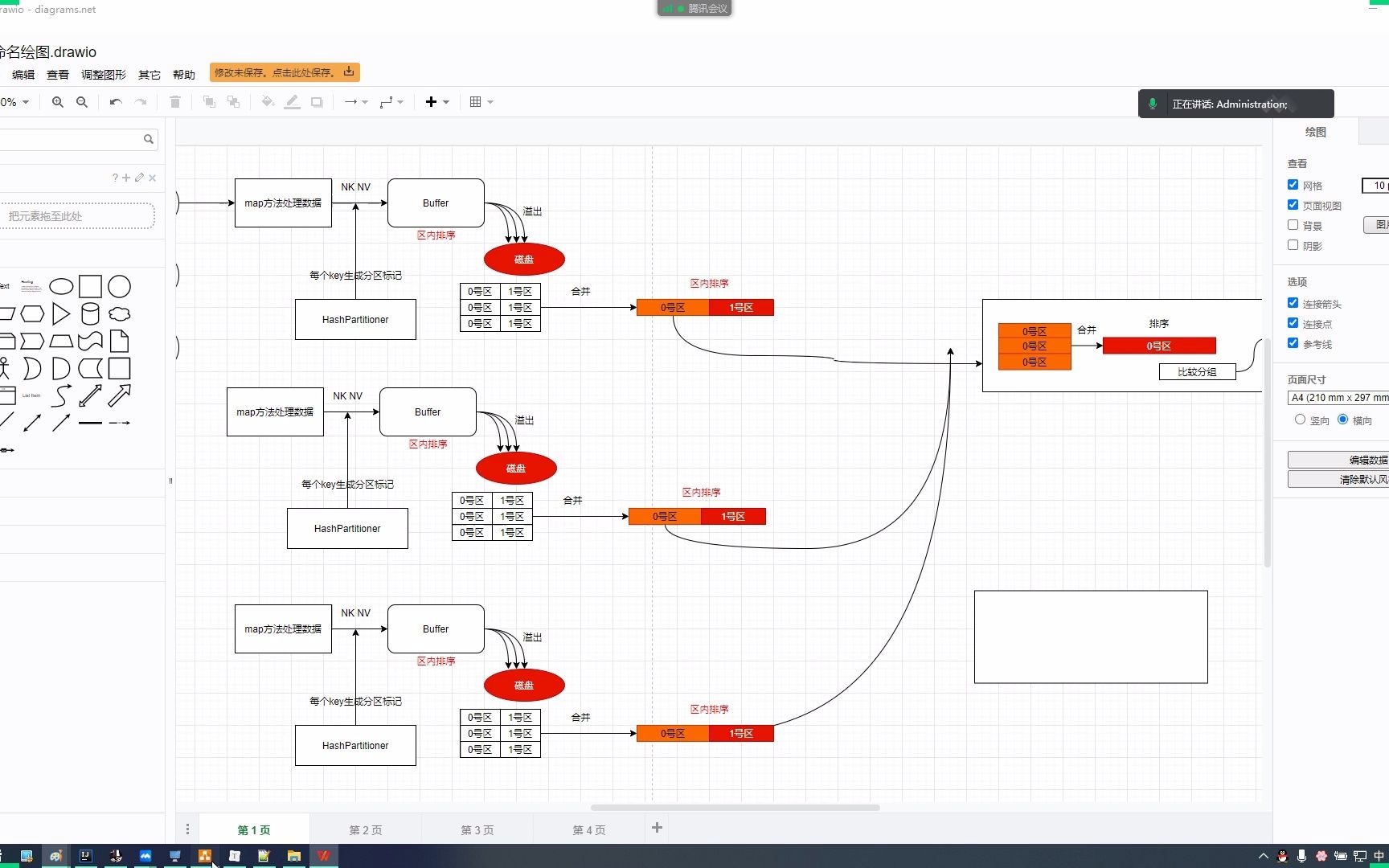1389x868 pixels.
Task: Enable the 阴影 shadow checkbox
Action: coord(1293,245)
